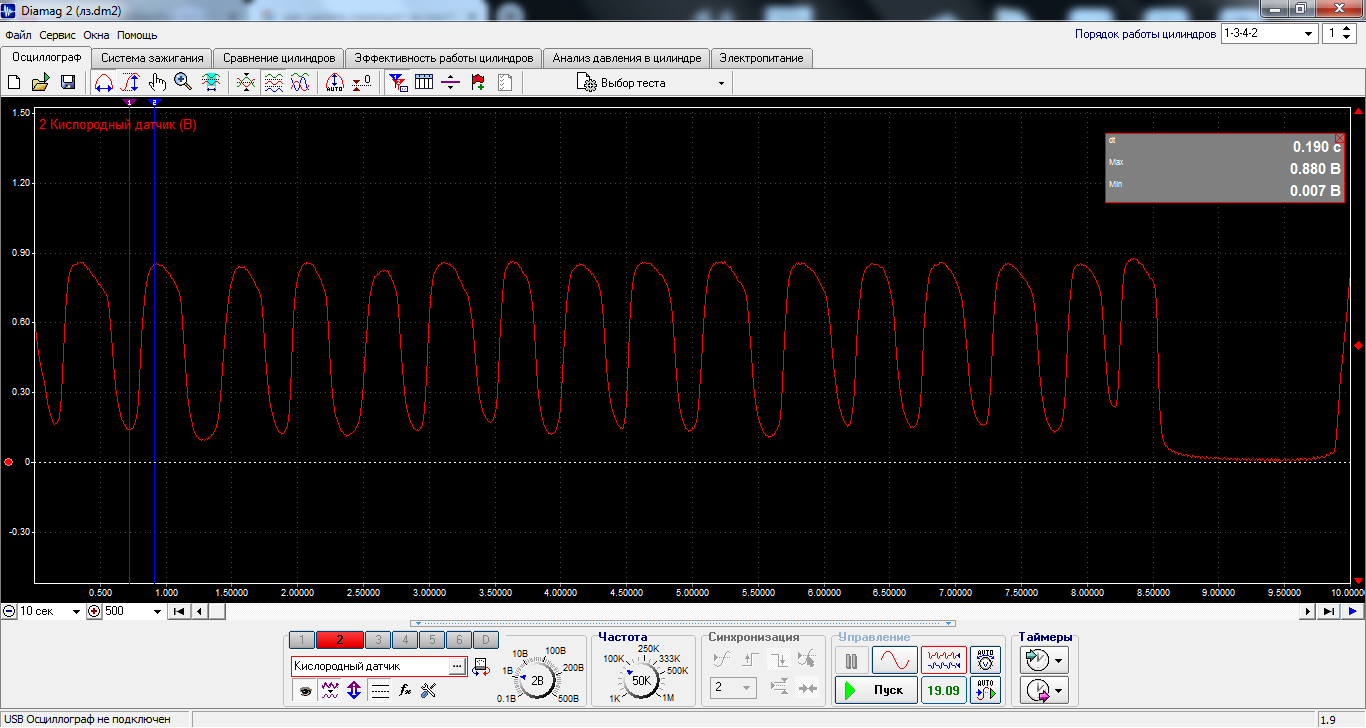The width and height of the screenshot is (1366, 728).
Task: Open a file using the folder icon
Action: [41, 83]
